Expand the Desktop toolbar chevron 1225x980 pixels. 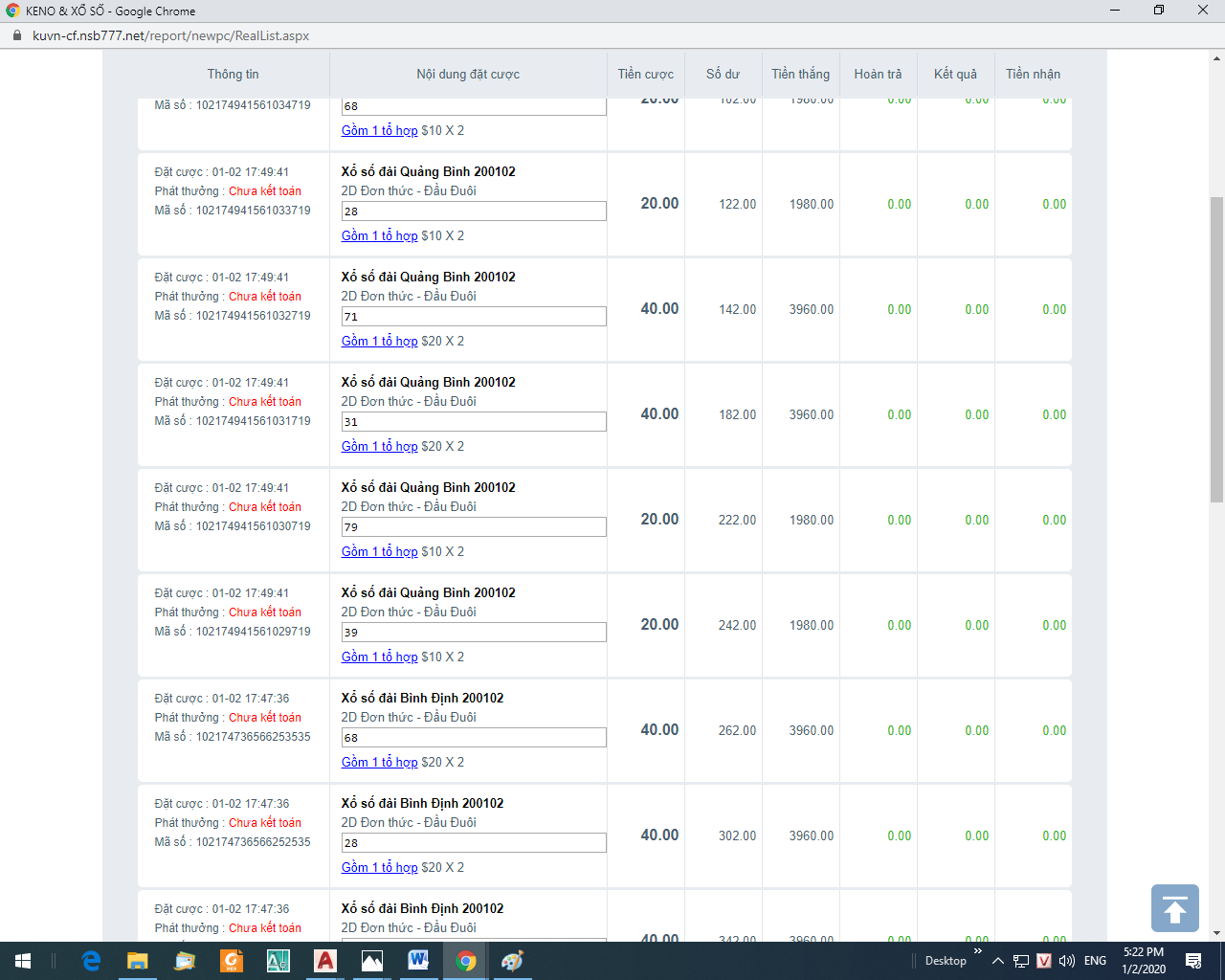[x=977, y=951]
